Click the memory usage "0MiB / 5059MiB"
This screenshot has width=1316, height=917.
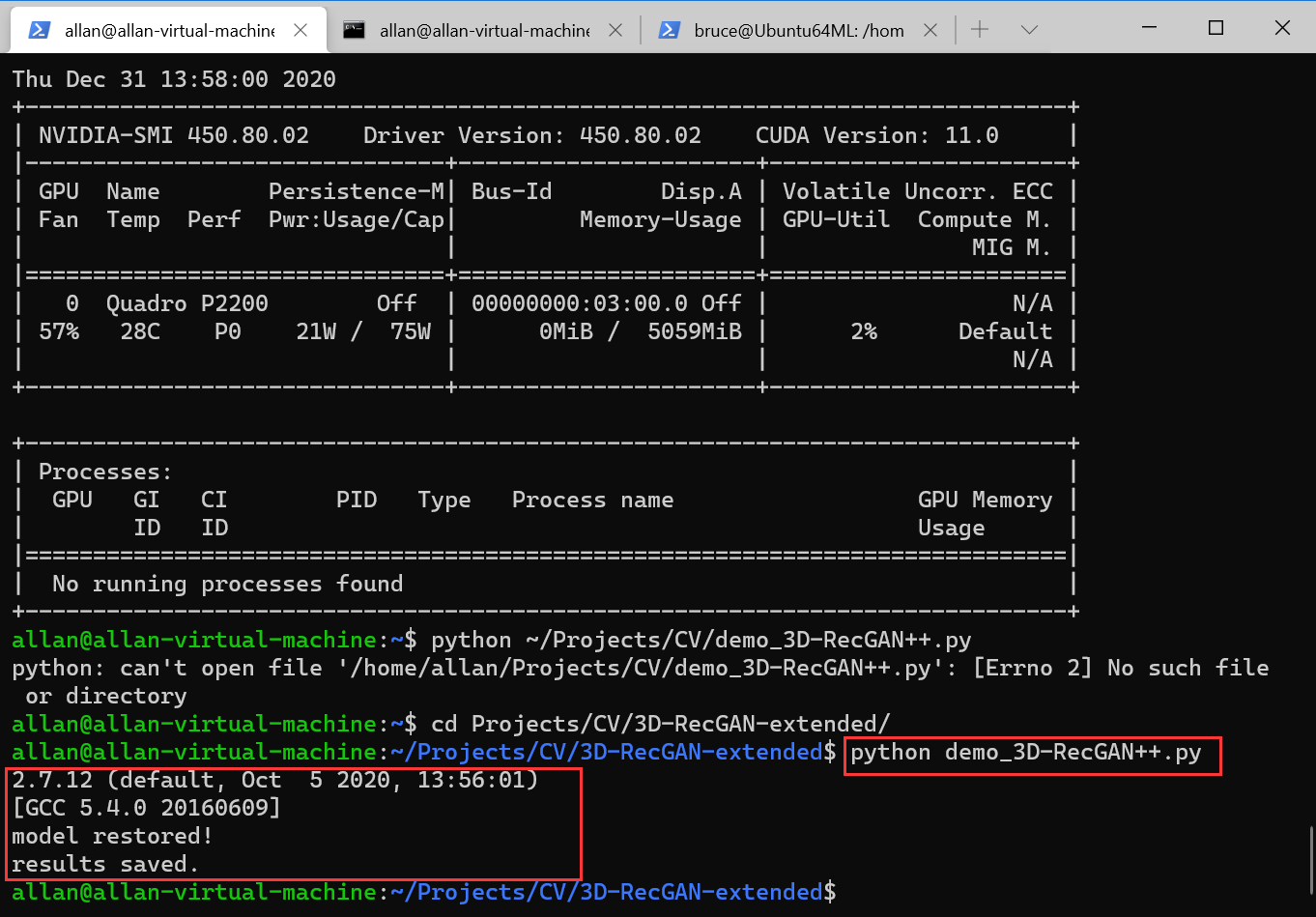tap(641, 331)
